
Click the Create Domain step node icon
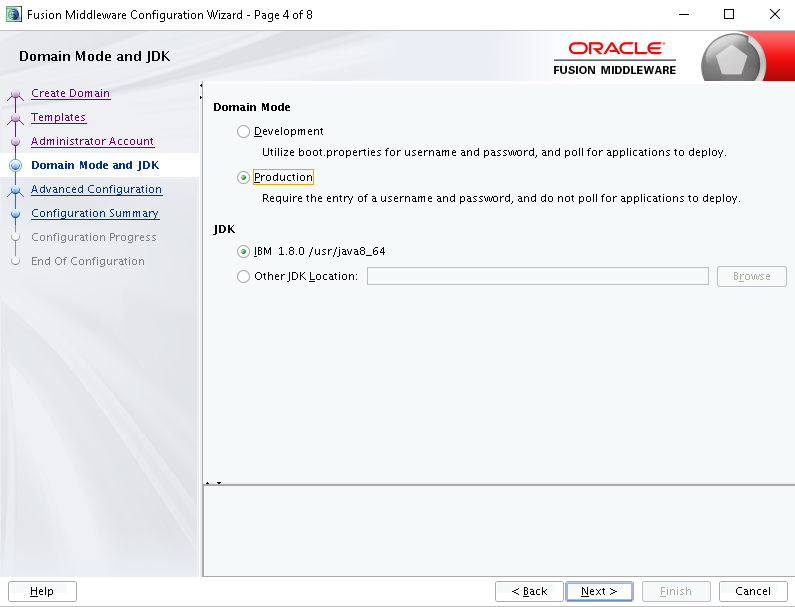pos(16,94)
